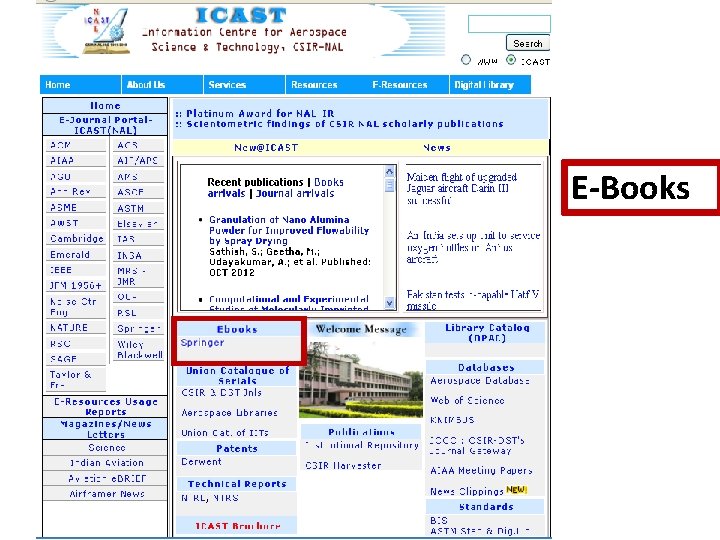The width and height of the screenshot is (720, 540).
Task: Open the ICAST Brochure link
Action: pos(237,526)
